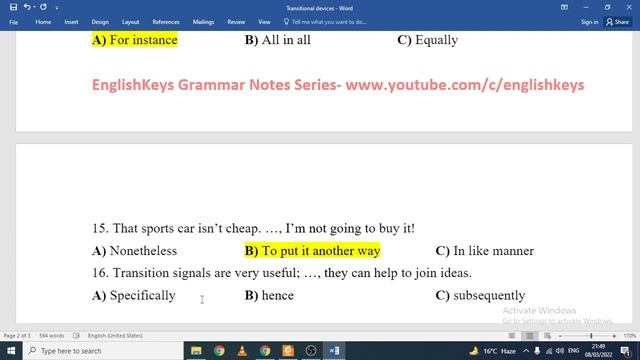
Task: Open the Customize Quick Access Toolbar dropdown
Action: point(57,7)
